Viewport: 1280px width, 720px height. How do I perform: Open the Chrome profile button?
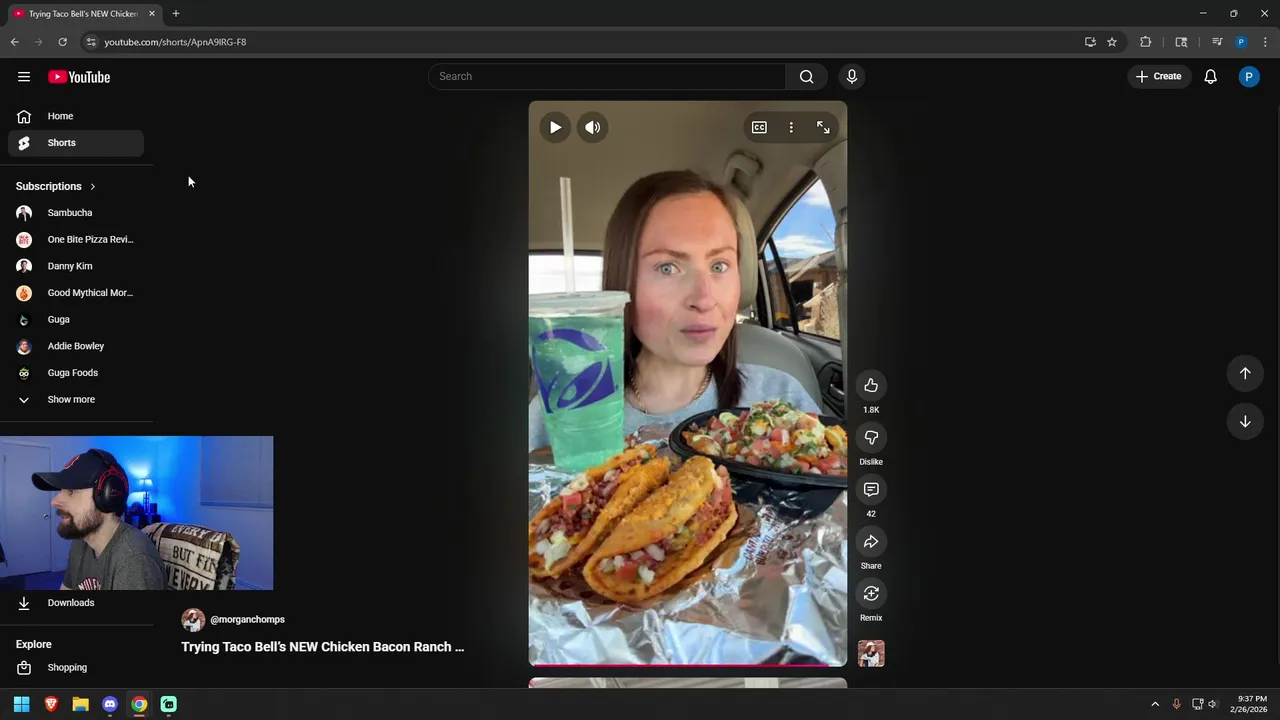point(1241,42)
